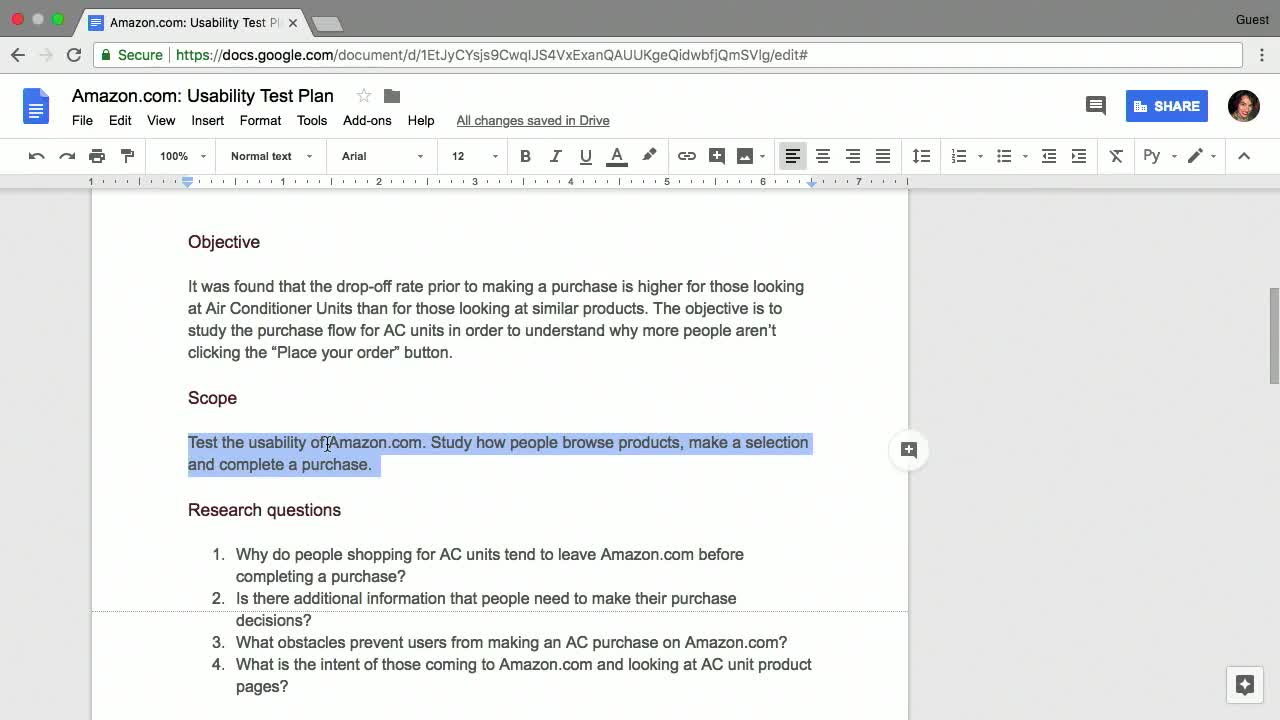Click the clear formatting icon

(x=1116, y=156)
